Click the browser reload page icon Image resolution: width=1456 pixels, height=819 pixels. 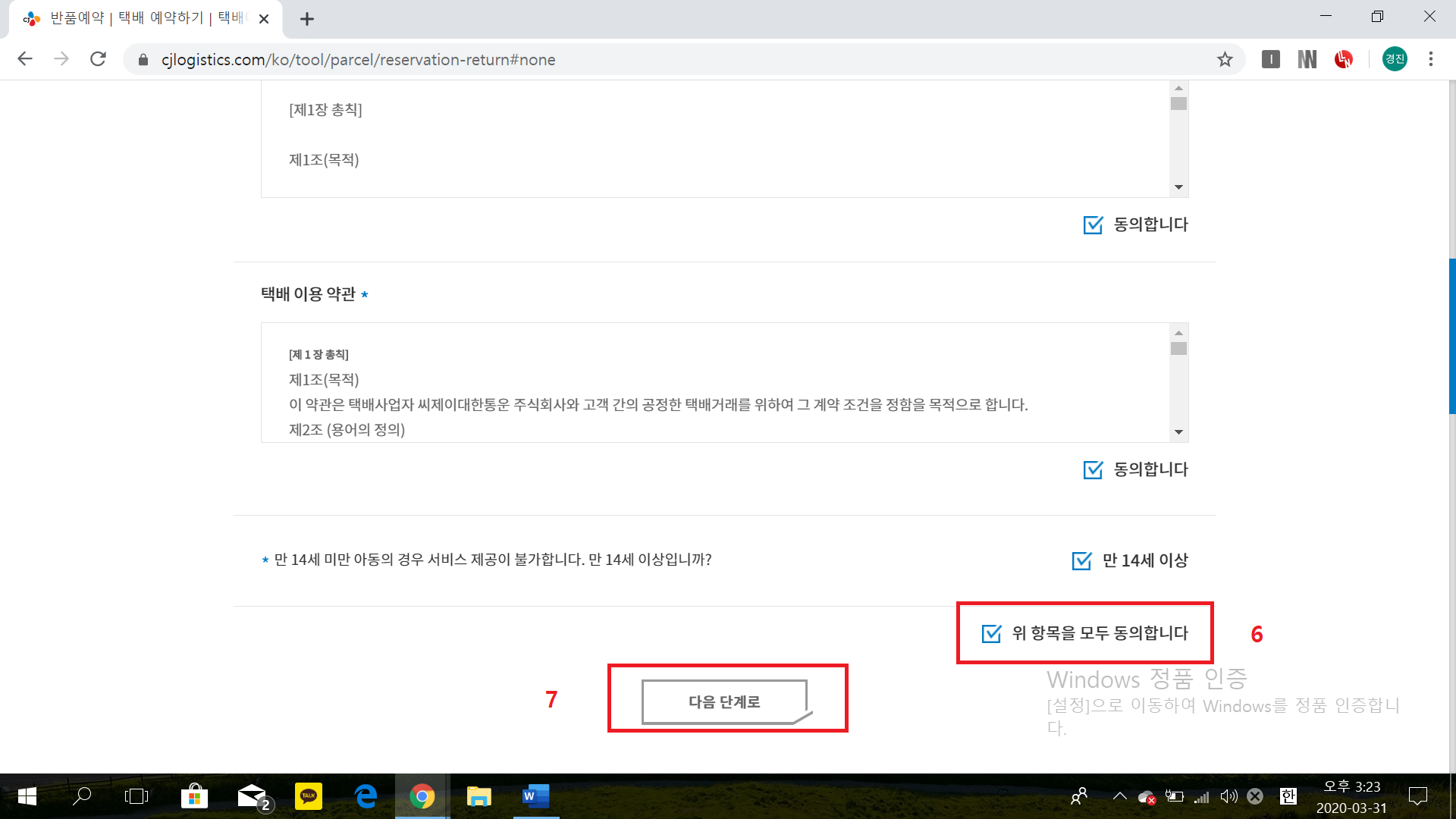(x=98, y=59)
